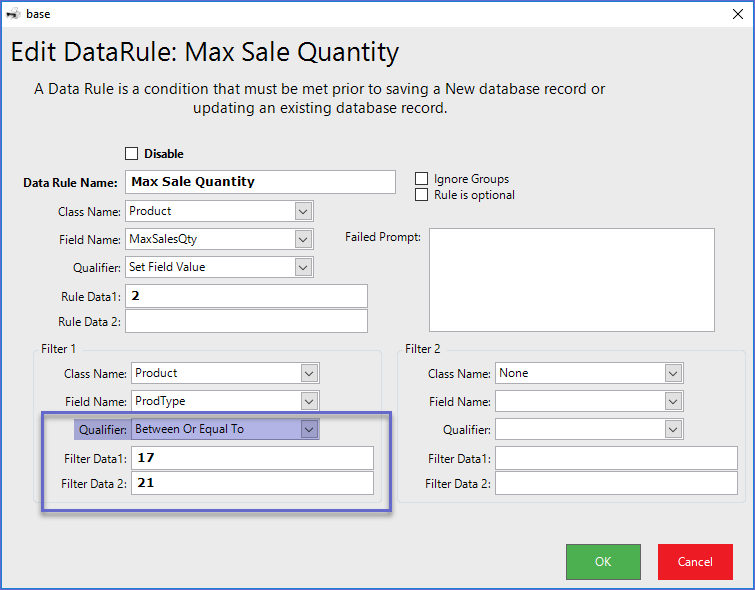
Task: Click the app icon in title bar
Action: (x=13, y=14)
